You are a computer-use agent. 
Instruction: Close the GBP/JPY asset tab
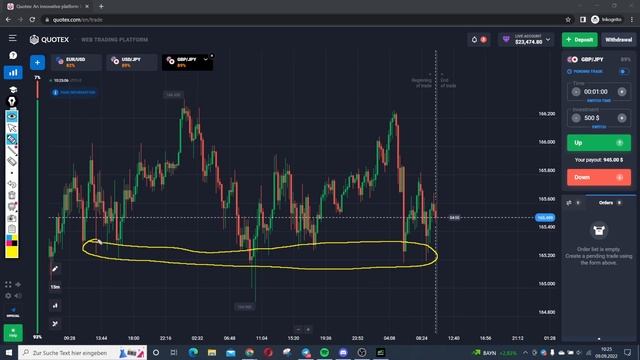pos(211,56)
